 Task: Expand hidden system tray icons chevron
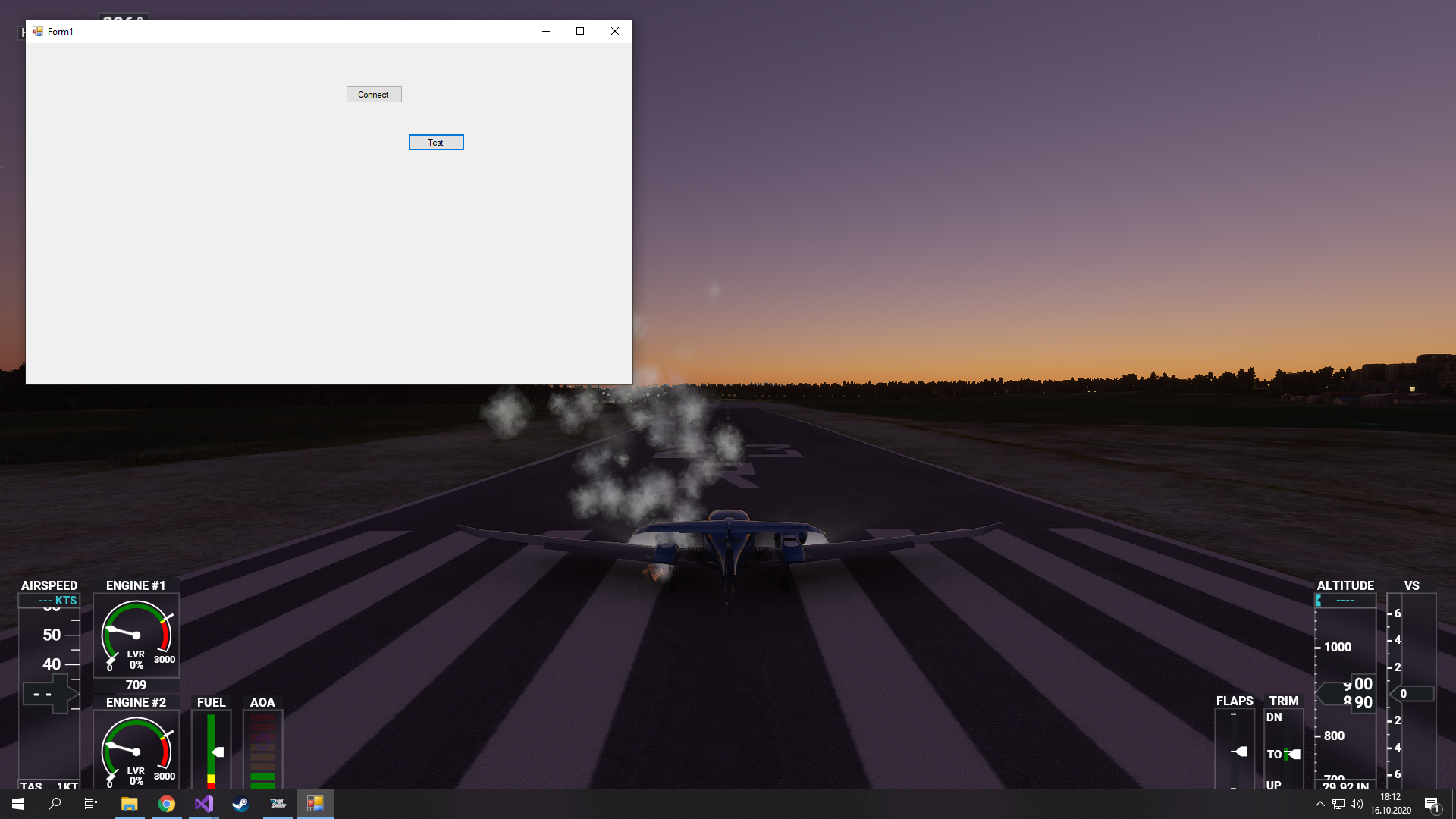pyautogui.click(x=1319, y=804)
